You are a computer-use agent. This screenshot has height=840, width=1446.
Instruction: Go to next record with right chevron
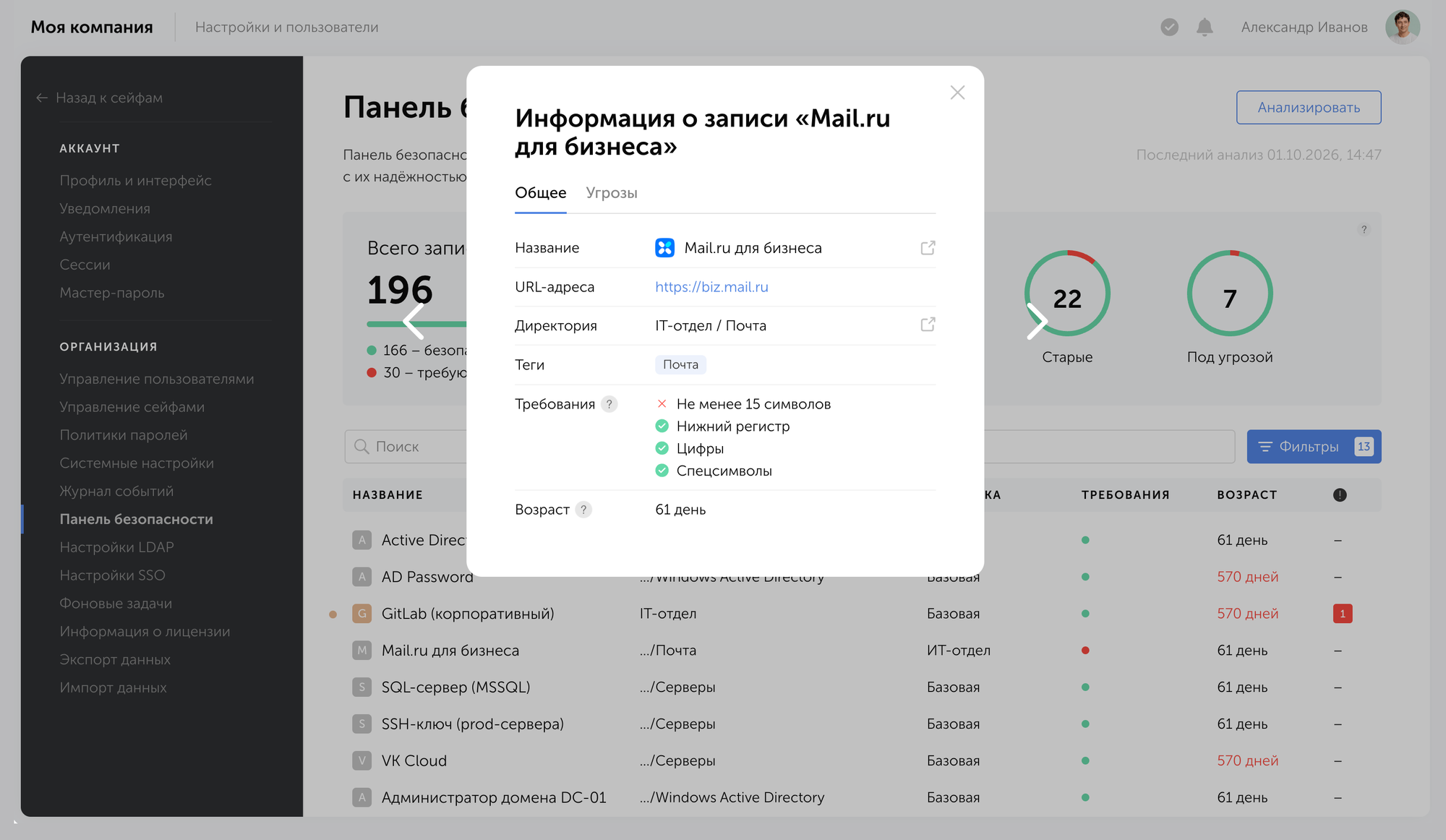pyautogui.click(x=1037, y=321)
